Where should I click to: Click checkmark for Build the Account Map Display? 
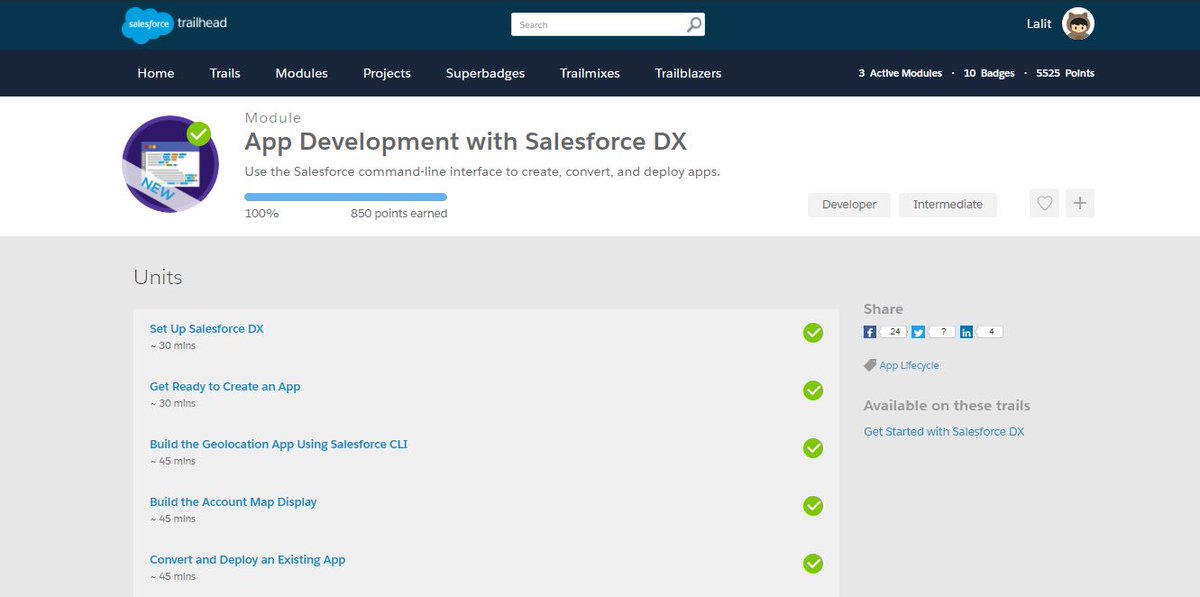point(813,506)
